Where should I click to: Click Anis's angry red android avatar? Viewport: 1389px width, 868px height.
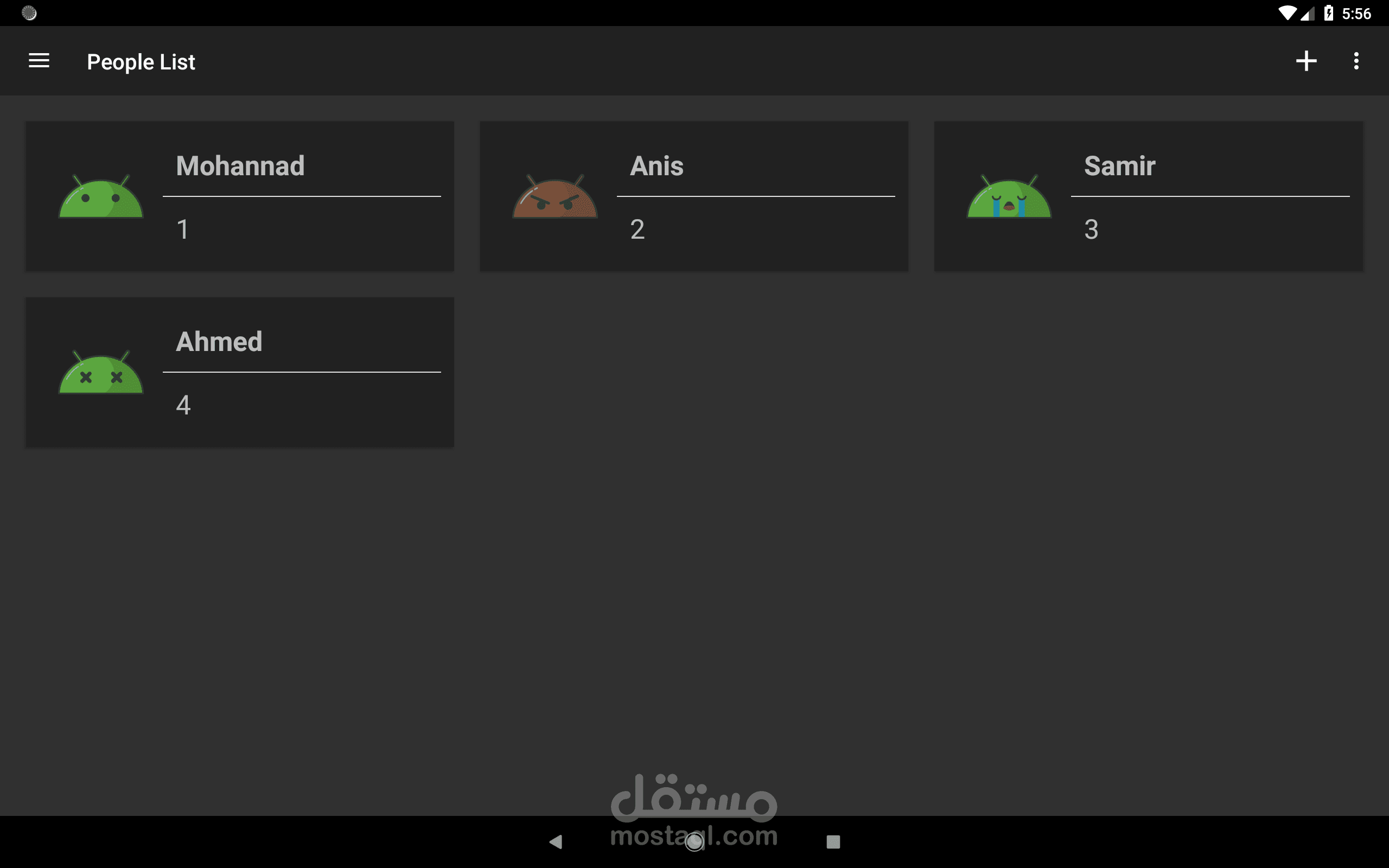point(555,197)
